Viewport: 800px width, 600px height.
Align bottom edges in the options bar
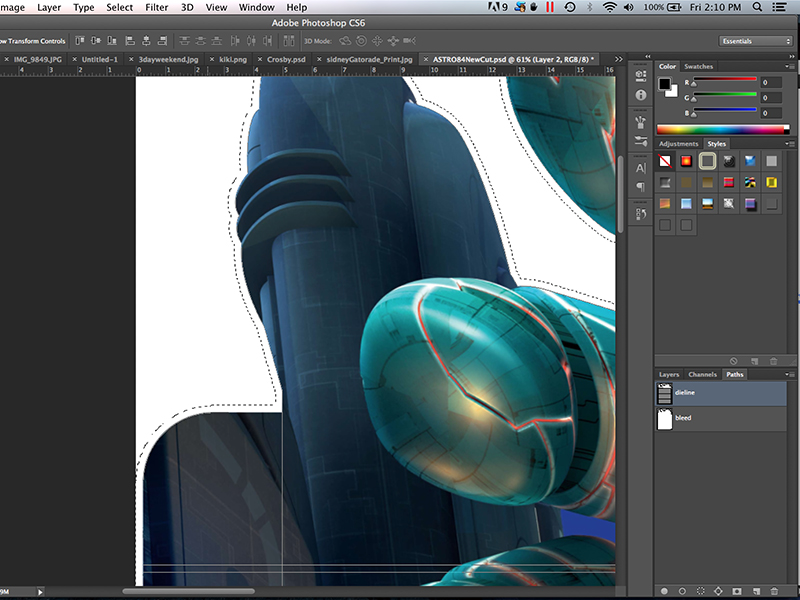[112, 41]
